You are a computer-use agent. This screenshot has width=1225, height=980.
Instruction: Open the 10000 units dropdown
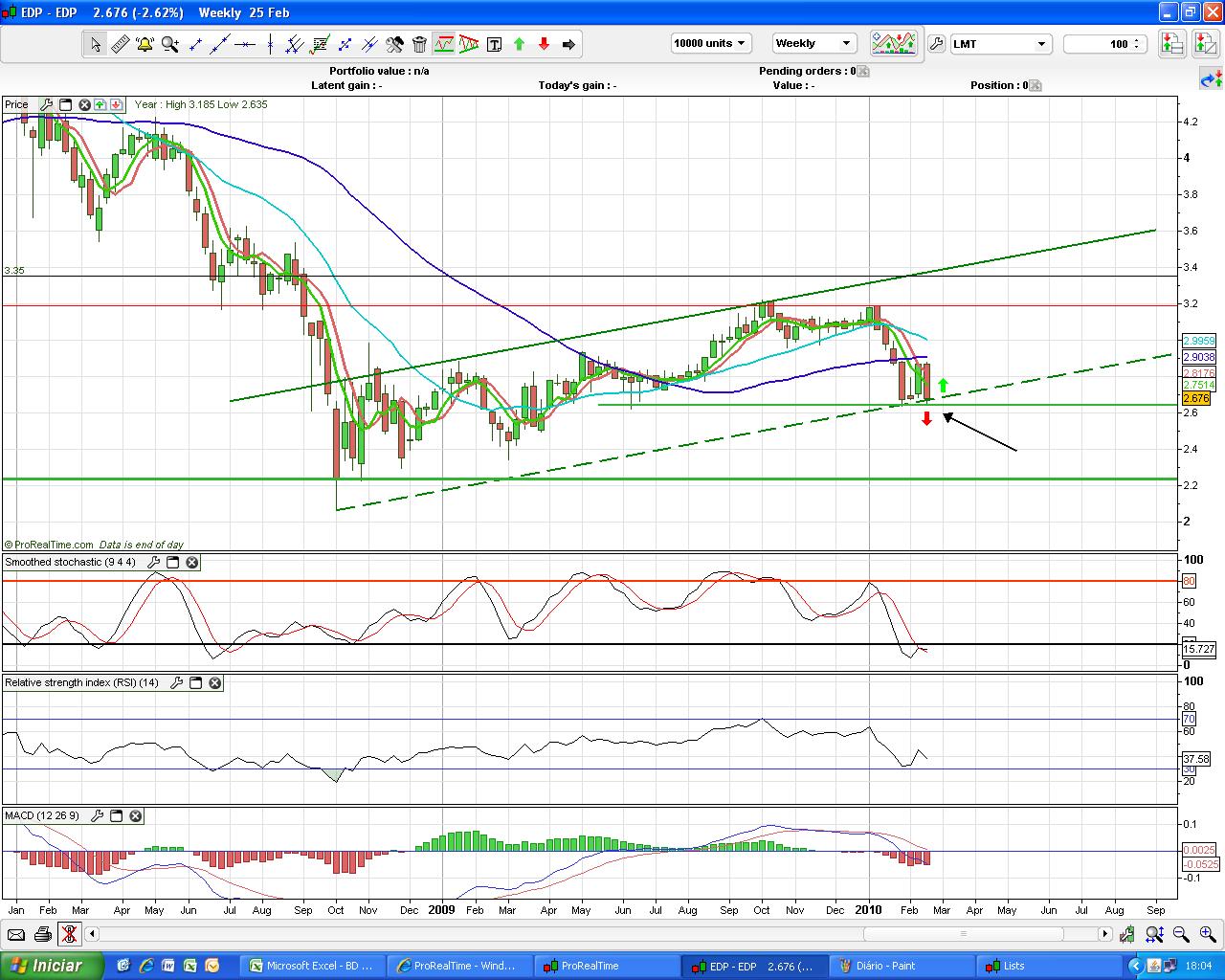(x=711, y=44)
